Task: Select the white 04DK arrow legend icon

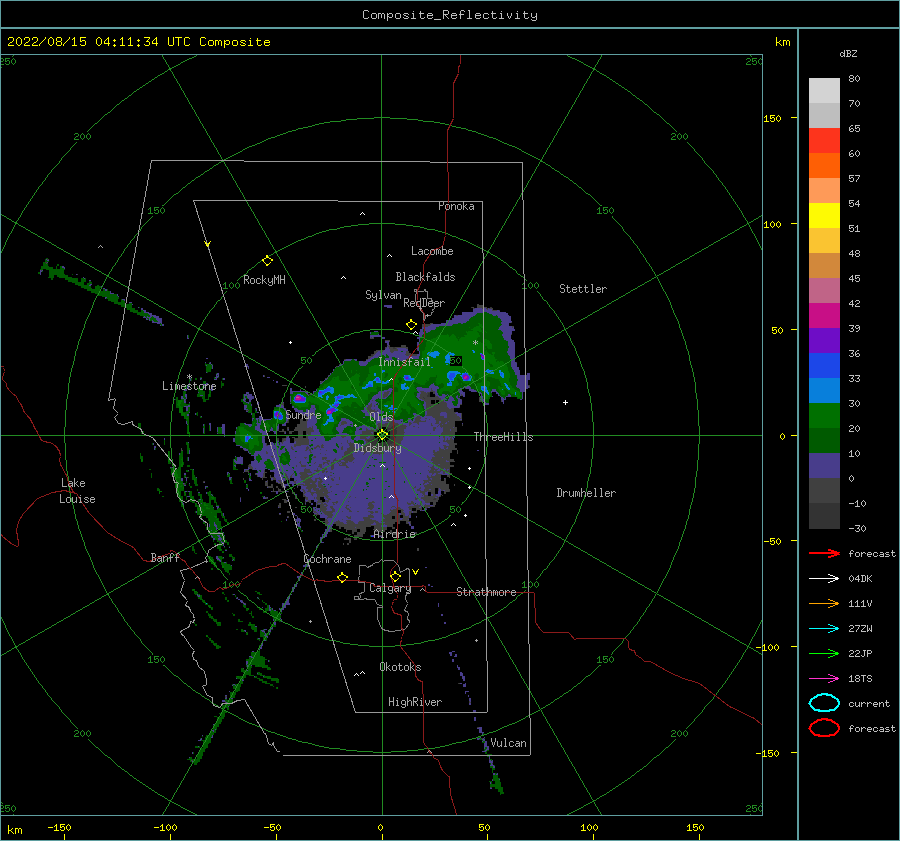Action: pyautogui.click(x=824, y=578)
